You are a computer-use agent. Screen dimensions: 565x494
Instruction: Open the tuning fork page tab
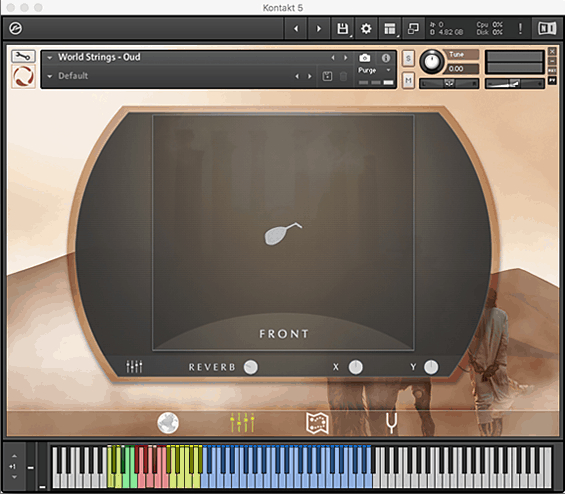click(392, 423)
